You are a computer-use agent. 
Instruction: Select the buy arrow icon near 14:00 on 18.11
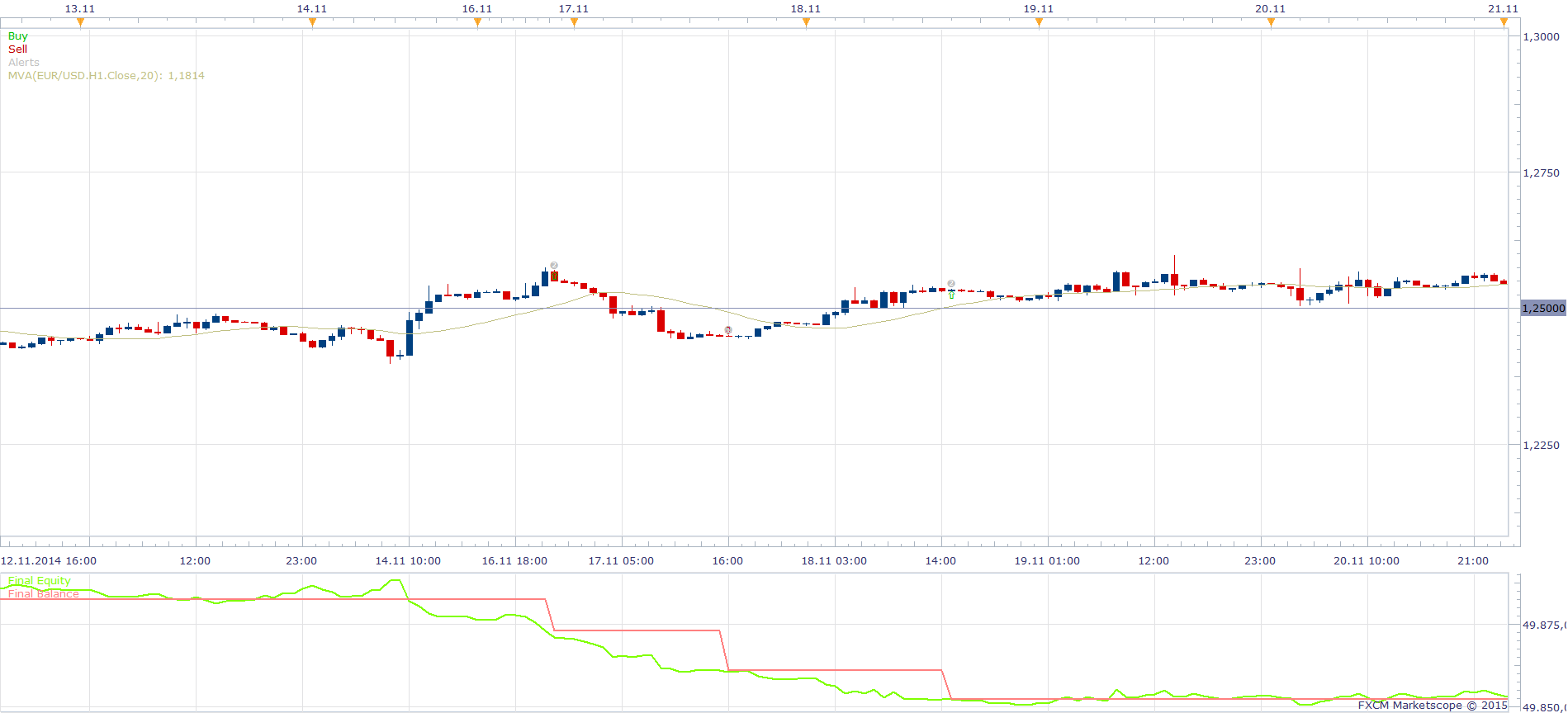(951, 295)
